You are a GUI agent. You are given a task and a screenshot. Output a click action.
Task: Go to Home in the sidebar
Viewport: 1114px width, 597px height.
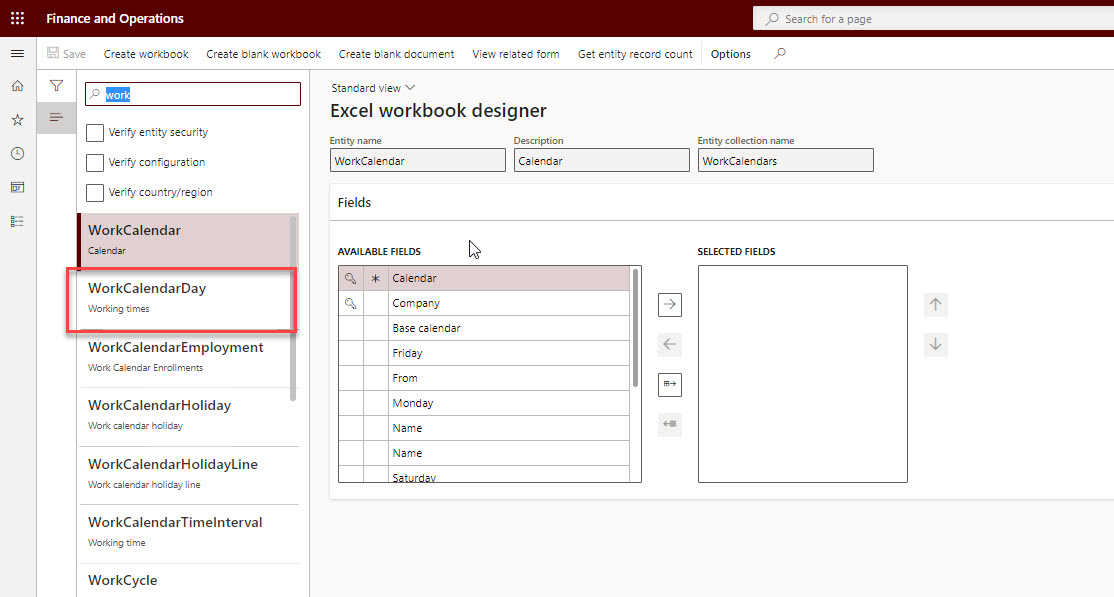[18, 86]
